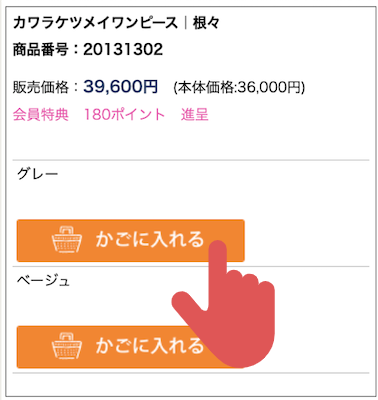The height and width of the screenshot is (400, 378).
Task: Click the 180ポイント points text
Action: (x=124, y=115)
